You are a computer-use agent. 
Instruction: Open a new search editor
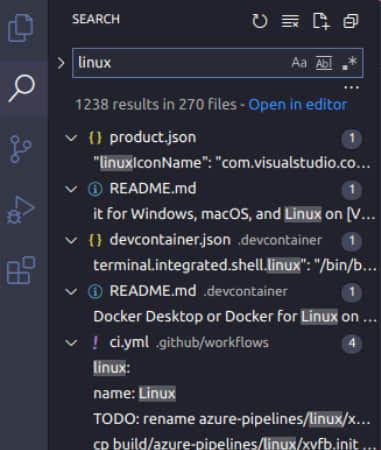tap(321, 21)
